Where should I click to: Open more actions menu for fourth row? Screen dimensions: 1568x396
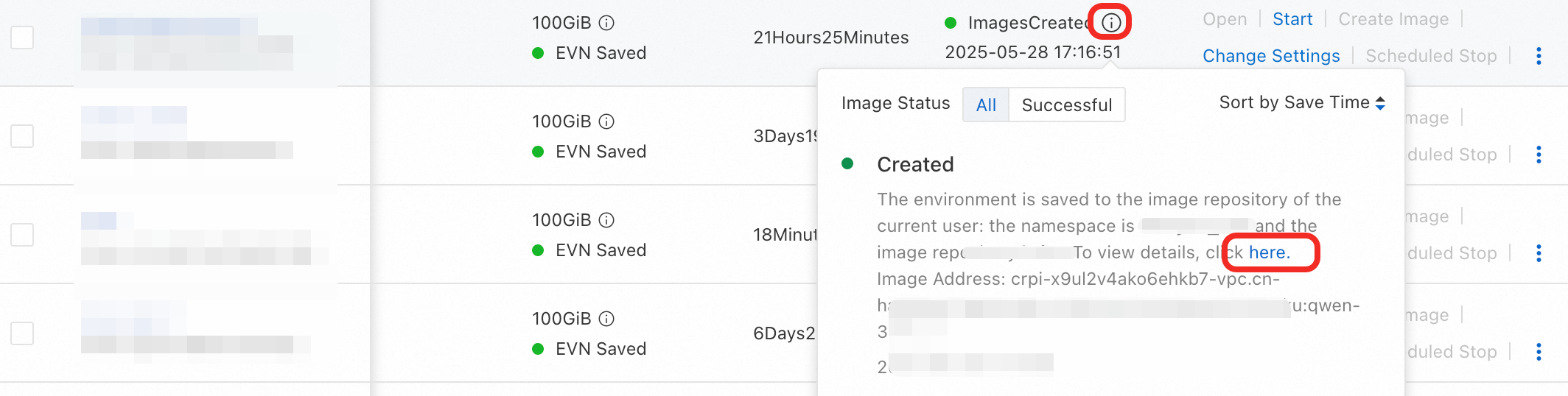point(1539,352)
